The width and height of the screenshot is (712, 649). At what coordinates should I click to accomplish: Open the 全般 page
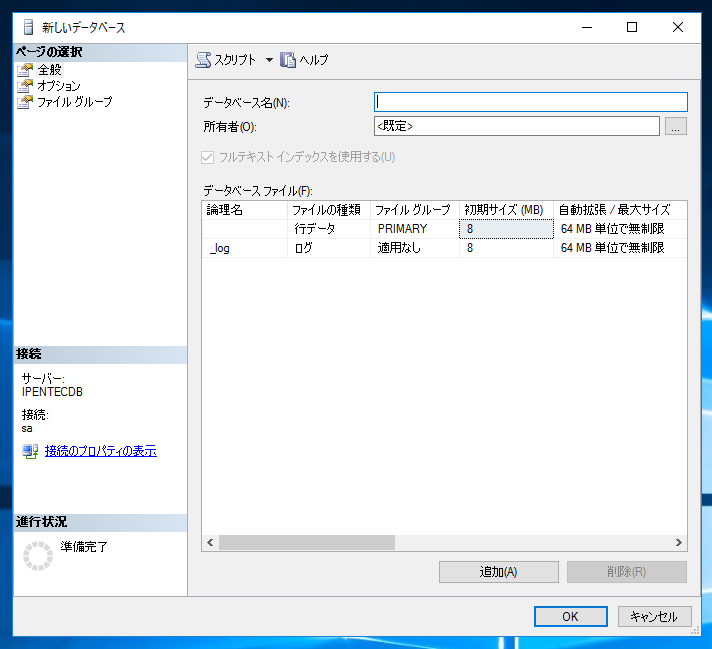click(49, 70)
